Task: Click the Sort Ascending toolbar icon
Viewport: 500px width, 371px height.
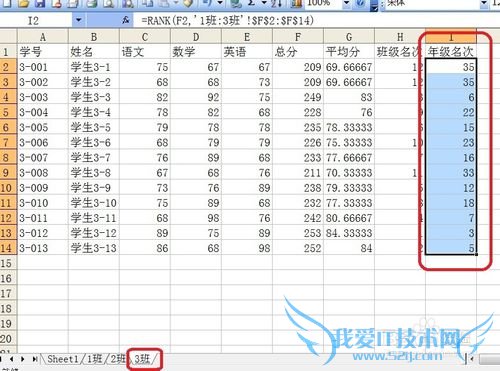Action: coord(276,3)
